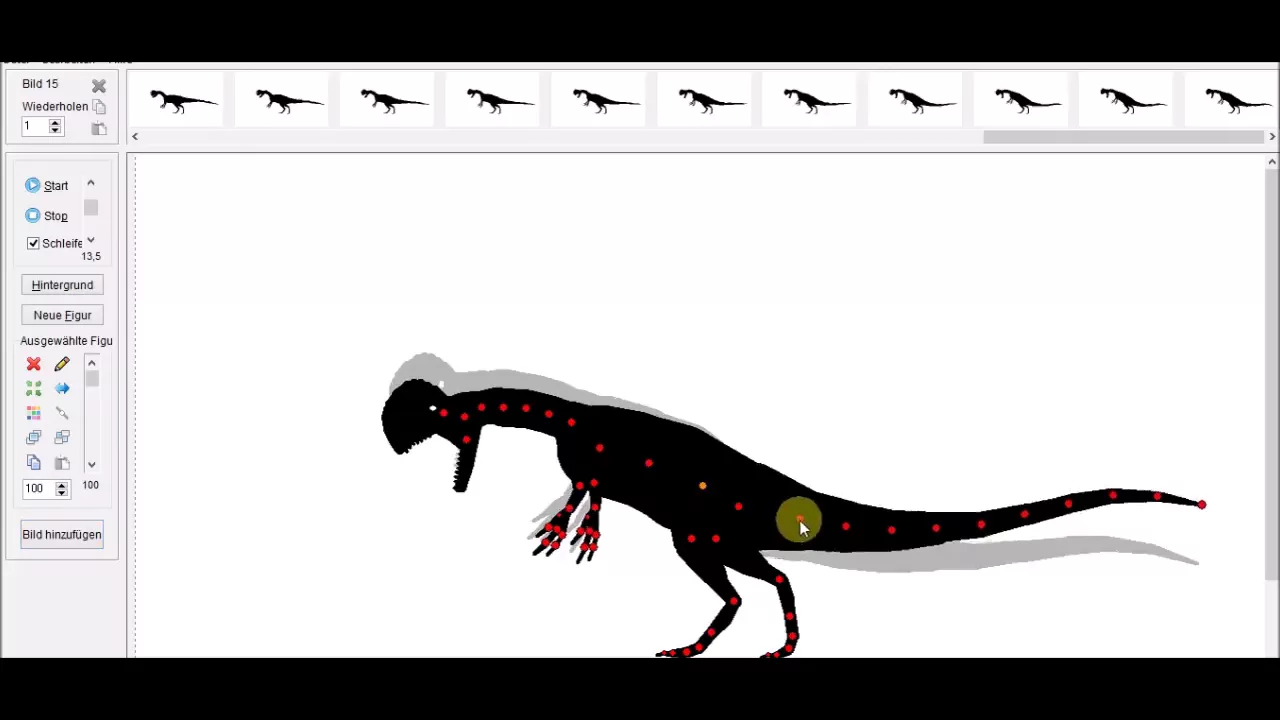This screenshot has width=1280, height=720.
Task: Add a frame with Bild hinzufügen
Action: pos(62,535)
